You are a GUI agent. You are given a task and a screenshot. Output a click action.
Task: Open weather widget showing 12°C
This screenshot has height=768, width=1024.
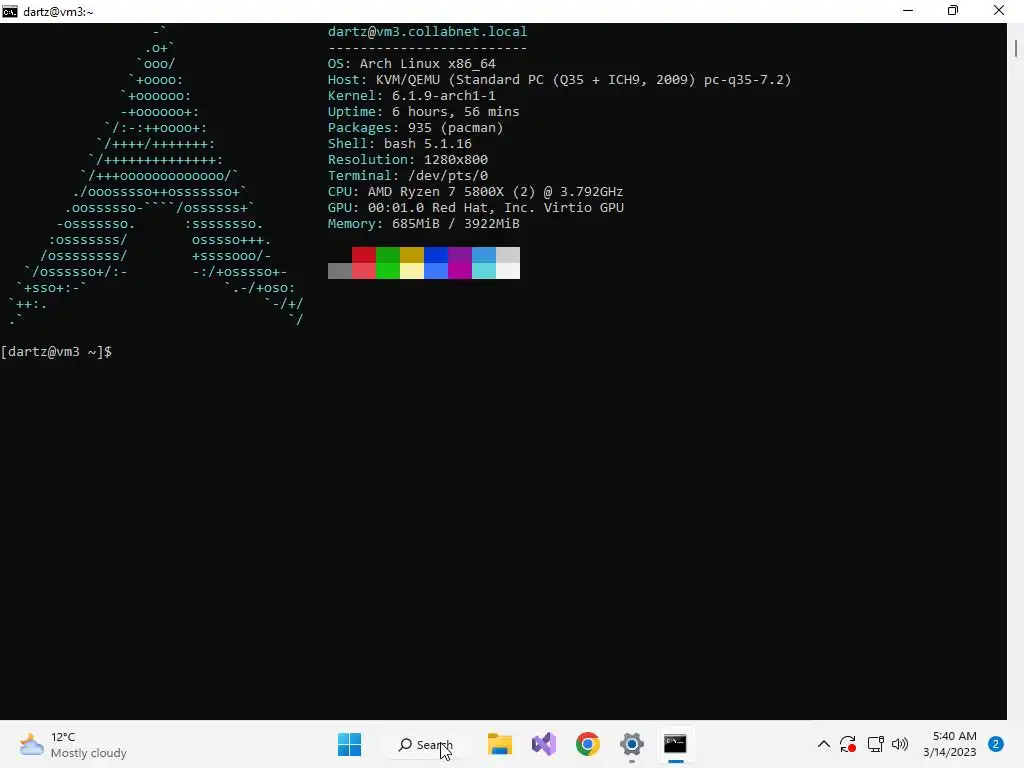click(x=72, y=745)
